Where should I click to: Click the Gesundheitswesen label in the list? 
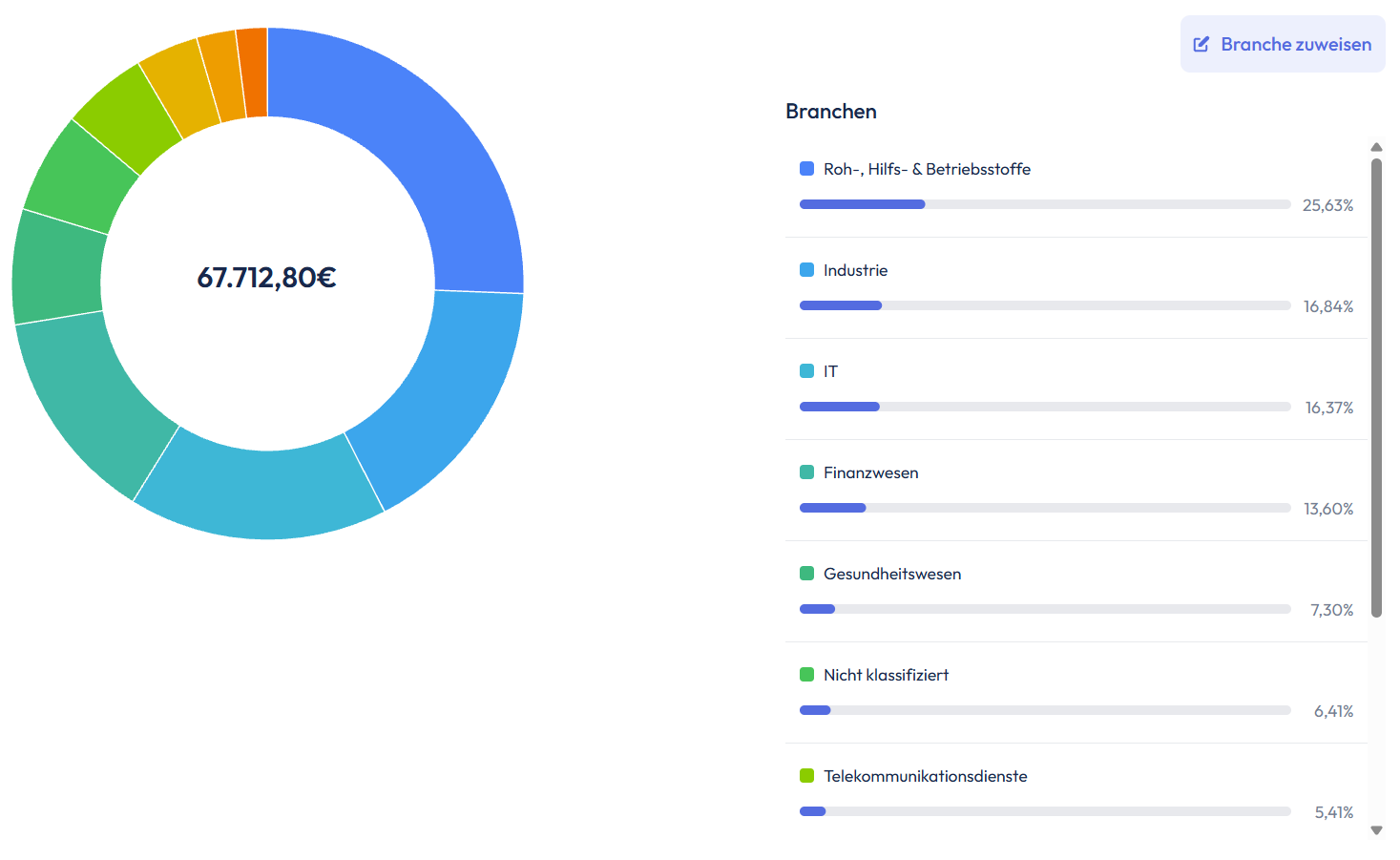[x=891, y=574]
